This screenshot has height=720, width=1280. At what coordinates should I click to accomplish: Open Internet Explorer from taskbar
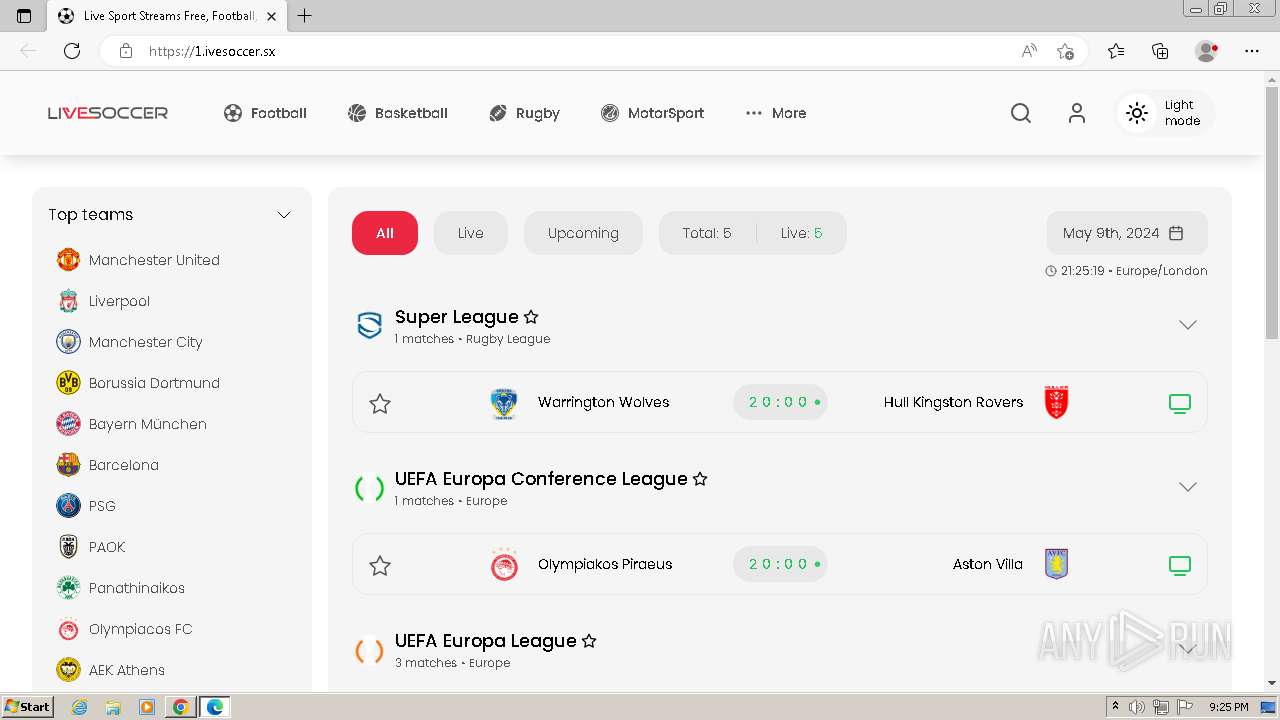(x=80, y=707)
